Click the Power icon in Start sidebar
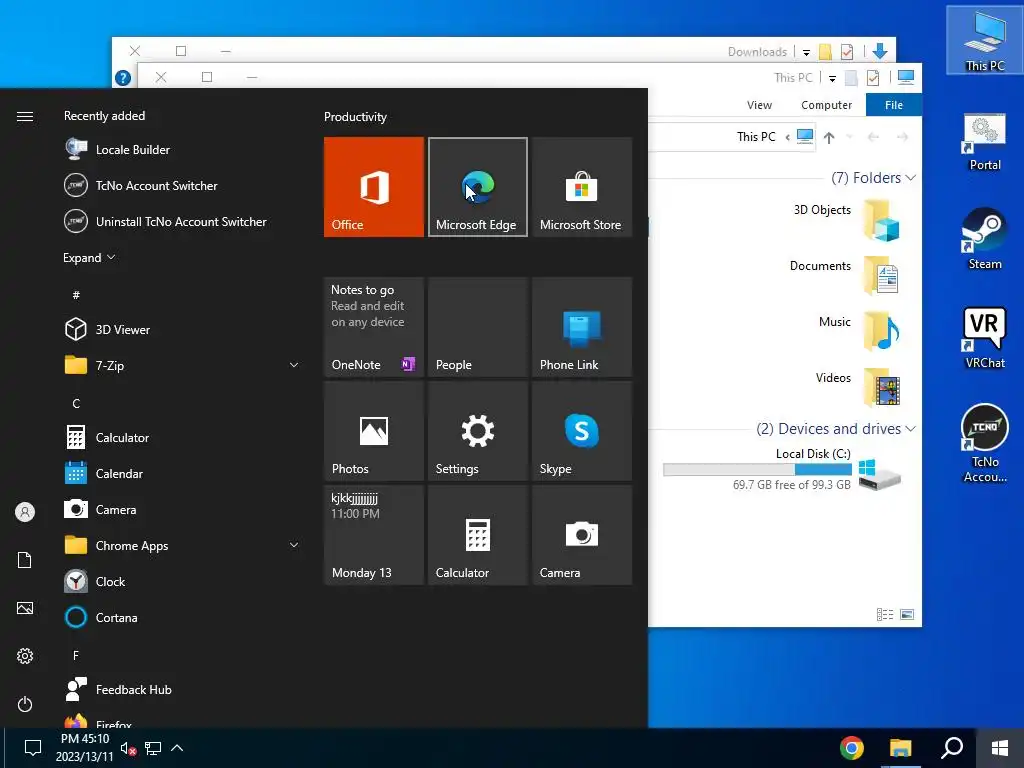 25,704
